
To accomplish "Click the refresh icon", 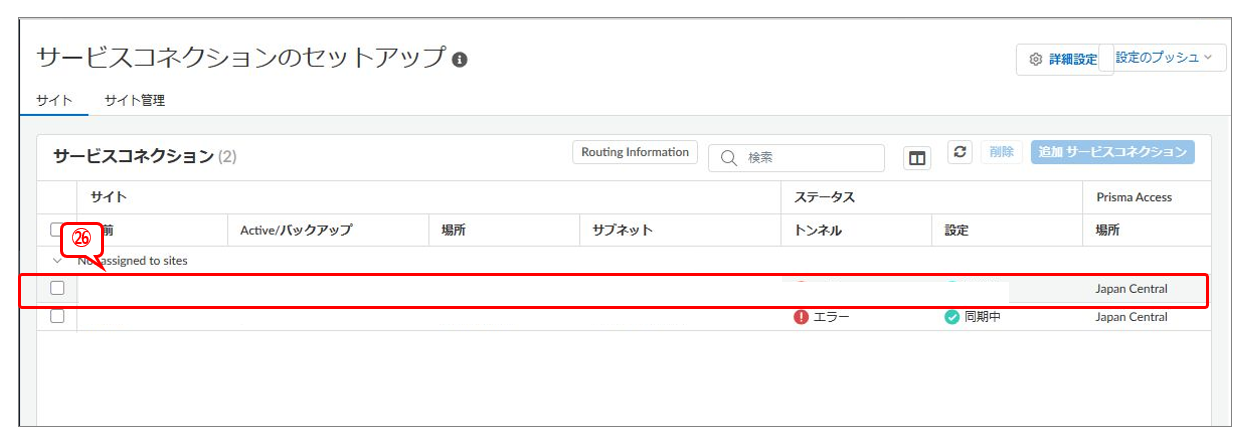I will click(x=960, y=152).
